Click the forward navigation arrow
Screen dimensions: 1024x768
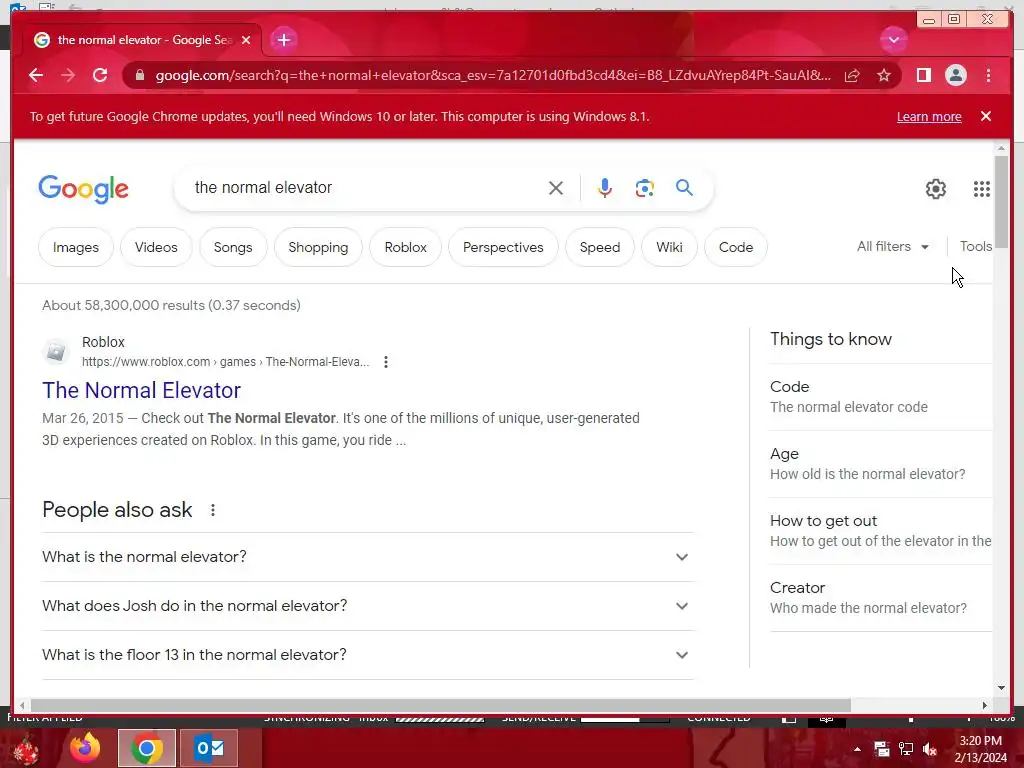[x=68, y=75]
